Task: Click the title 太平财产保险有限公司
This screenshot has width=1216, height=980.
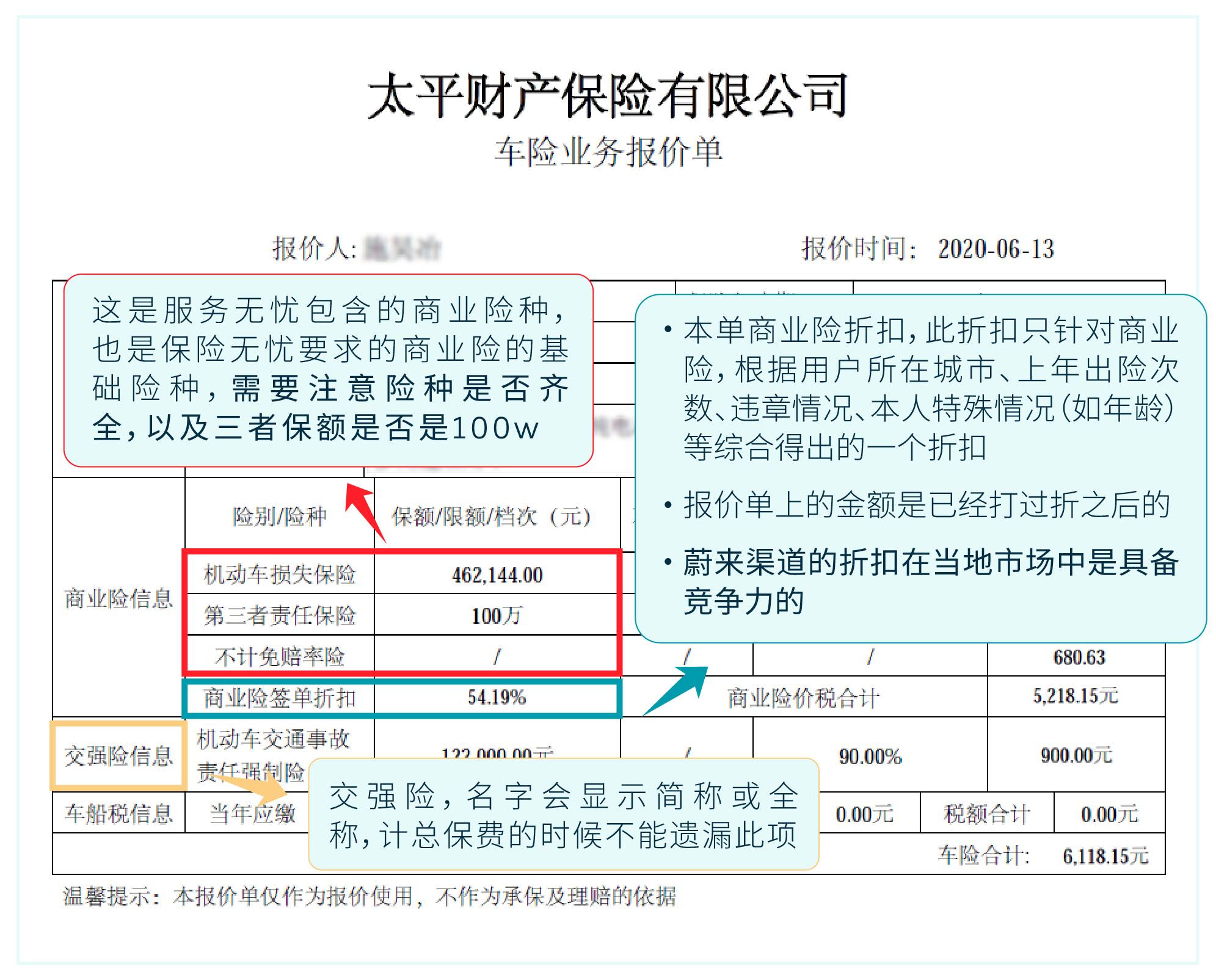Action: click(607, 96)
